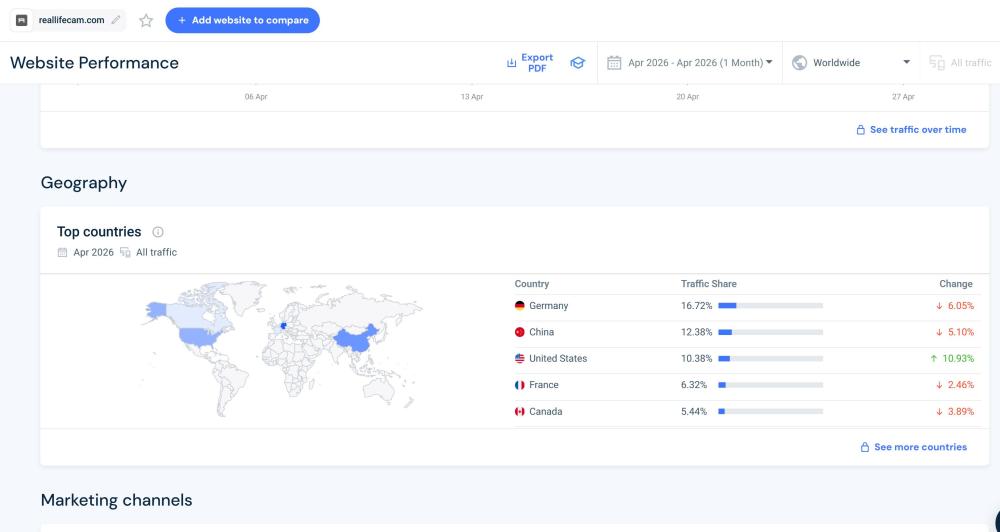Viewport: 1000px width, 532px height.
Task: Click the 5.44% traffic share value
Action: click(x=694, y=411)
